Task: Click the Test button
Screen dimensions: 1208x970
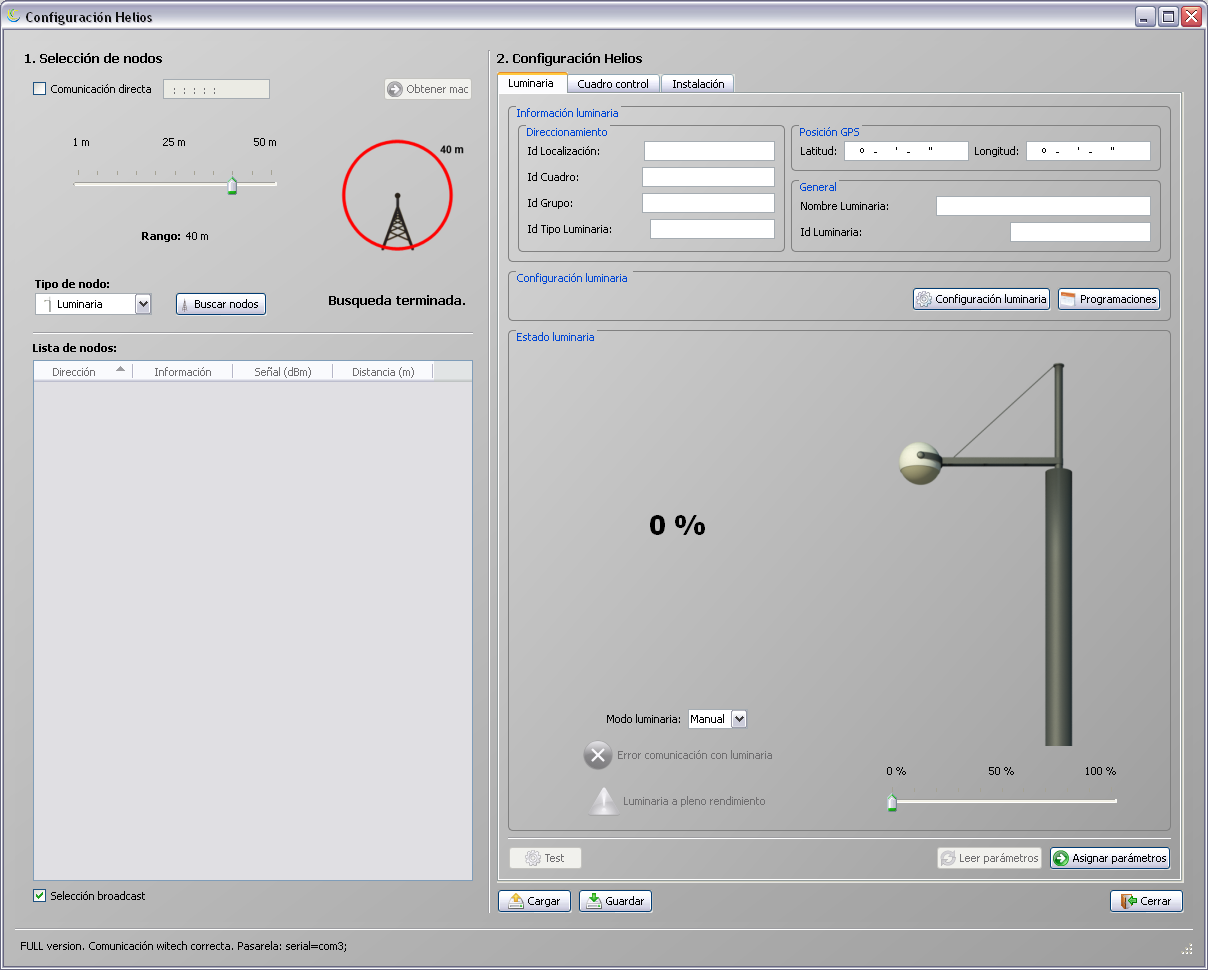Action: click(x=545, y=858)
